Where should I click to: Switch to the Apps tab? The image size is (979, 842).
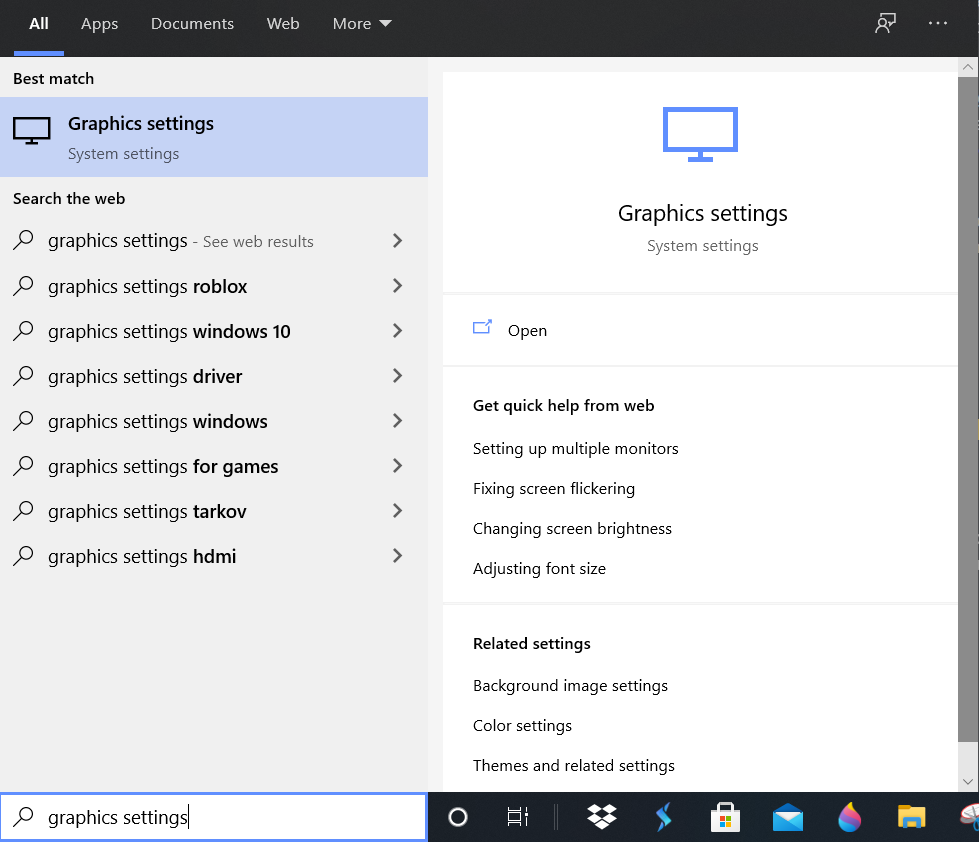(x=99, y=24)
